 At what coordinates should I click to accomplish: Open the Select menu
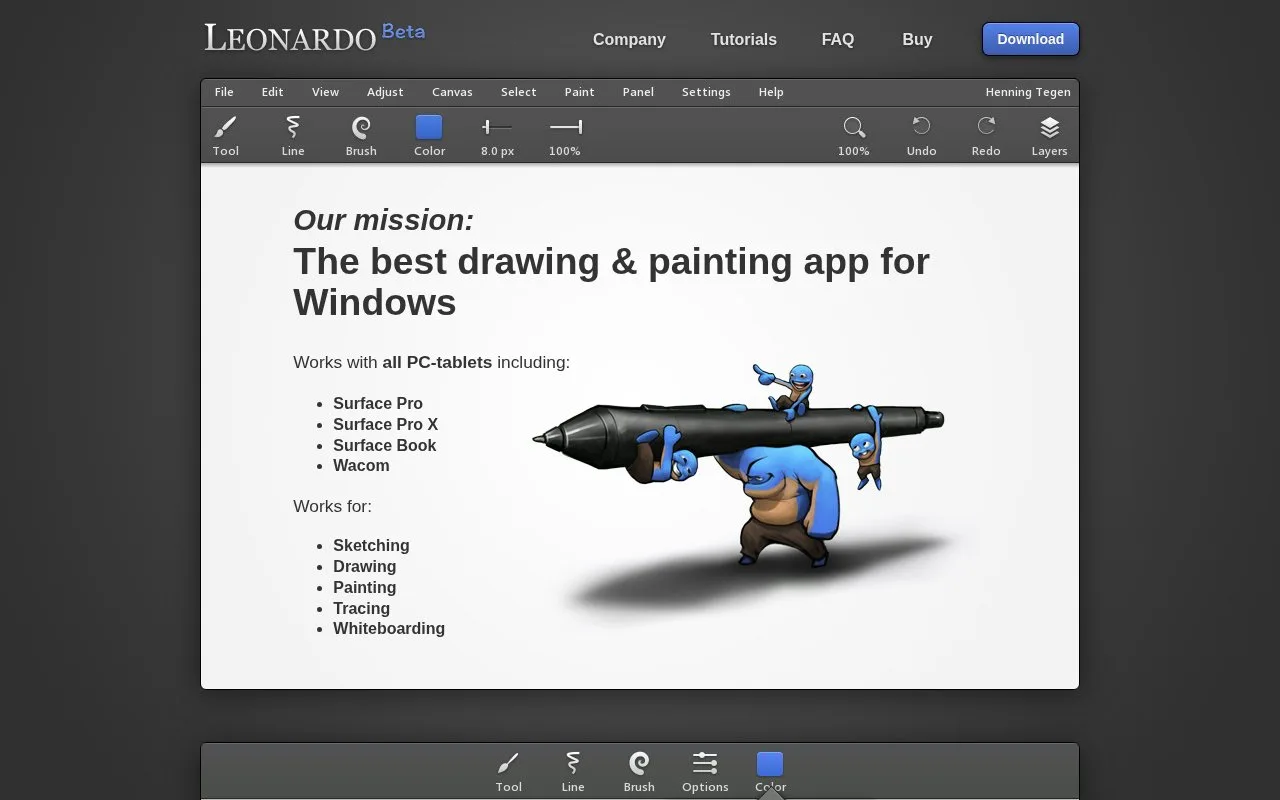[519, 92]
